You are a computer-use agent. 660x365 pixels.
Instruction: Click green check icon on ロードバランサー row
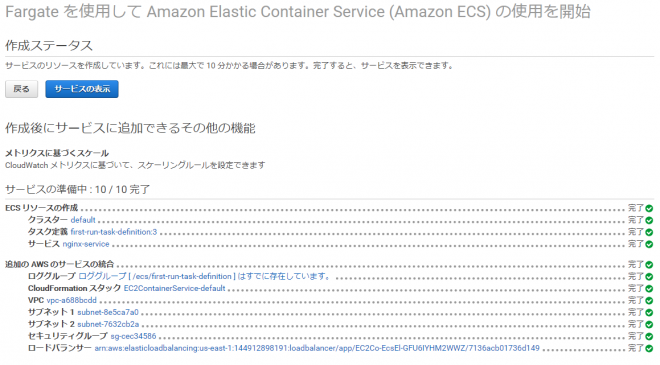coord(649,349)
